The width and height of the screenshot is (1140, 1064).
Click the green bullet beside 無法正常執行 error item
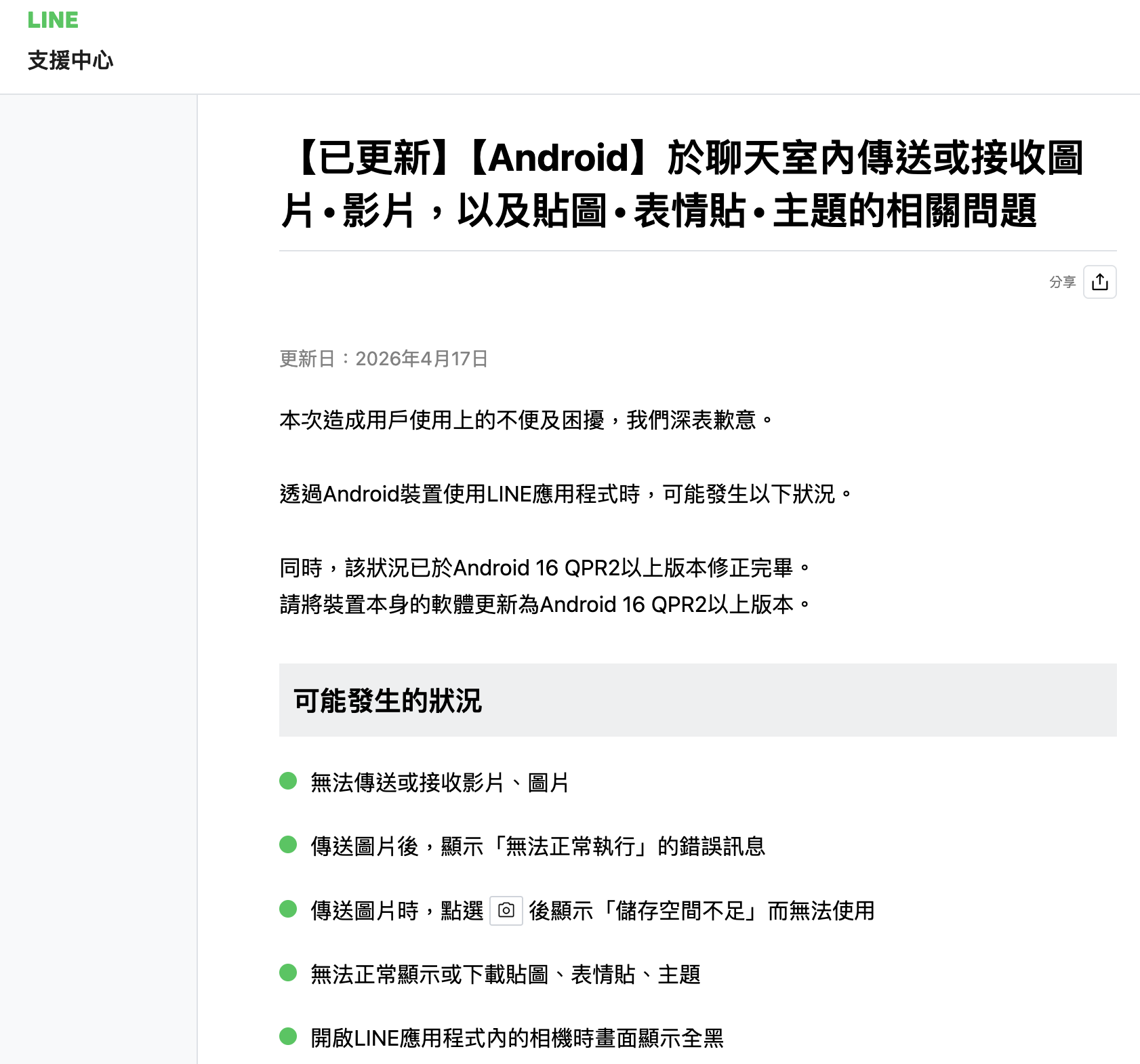pyautogui.click(x=288, y=845)
